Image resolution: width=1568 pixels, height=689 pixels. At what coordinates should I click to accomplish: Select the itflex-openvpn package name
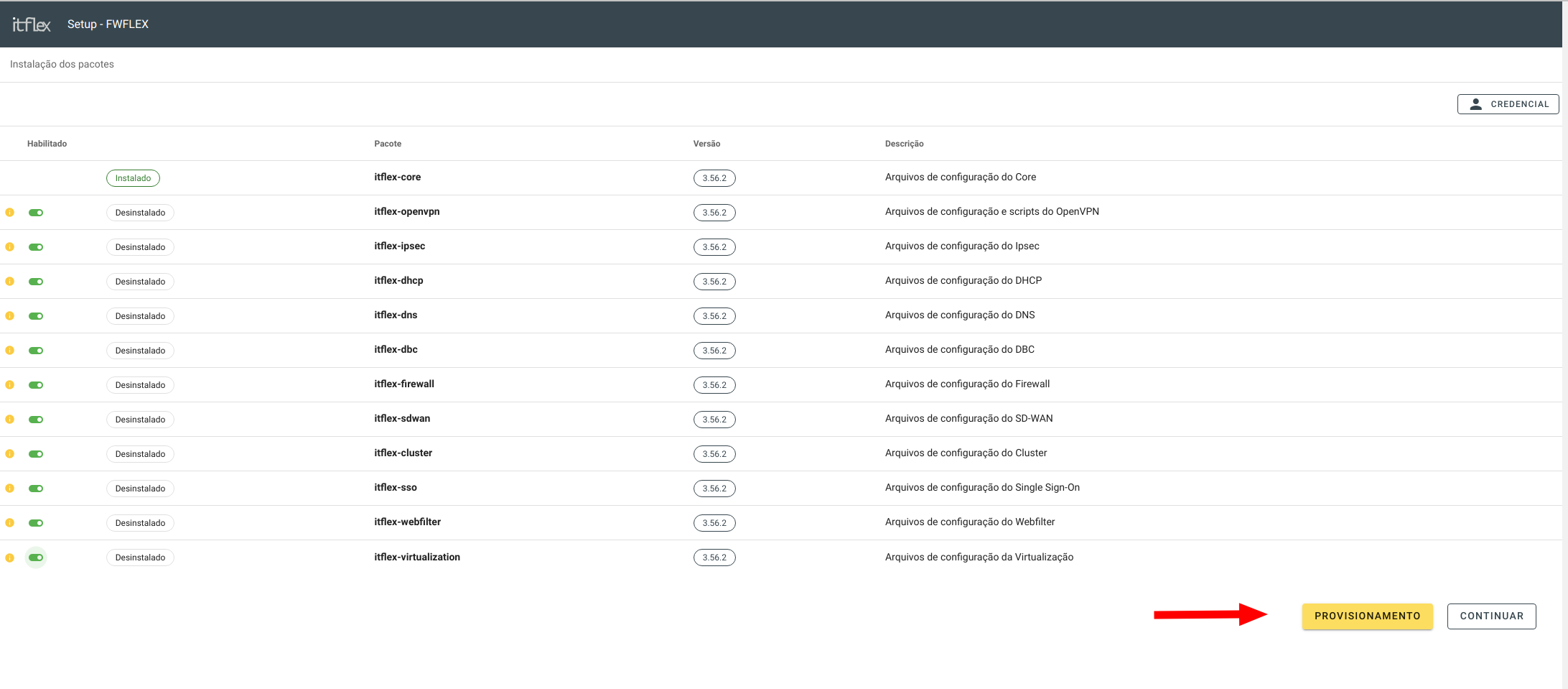click(x=406, y=211)
